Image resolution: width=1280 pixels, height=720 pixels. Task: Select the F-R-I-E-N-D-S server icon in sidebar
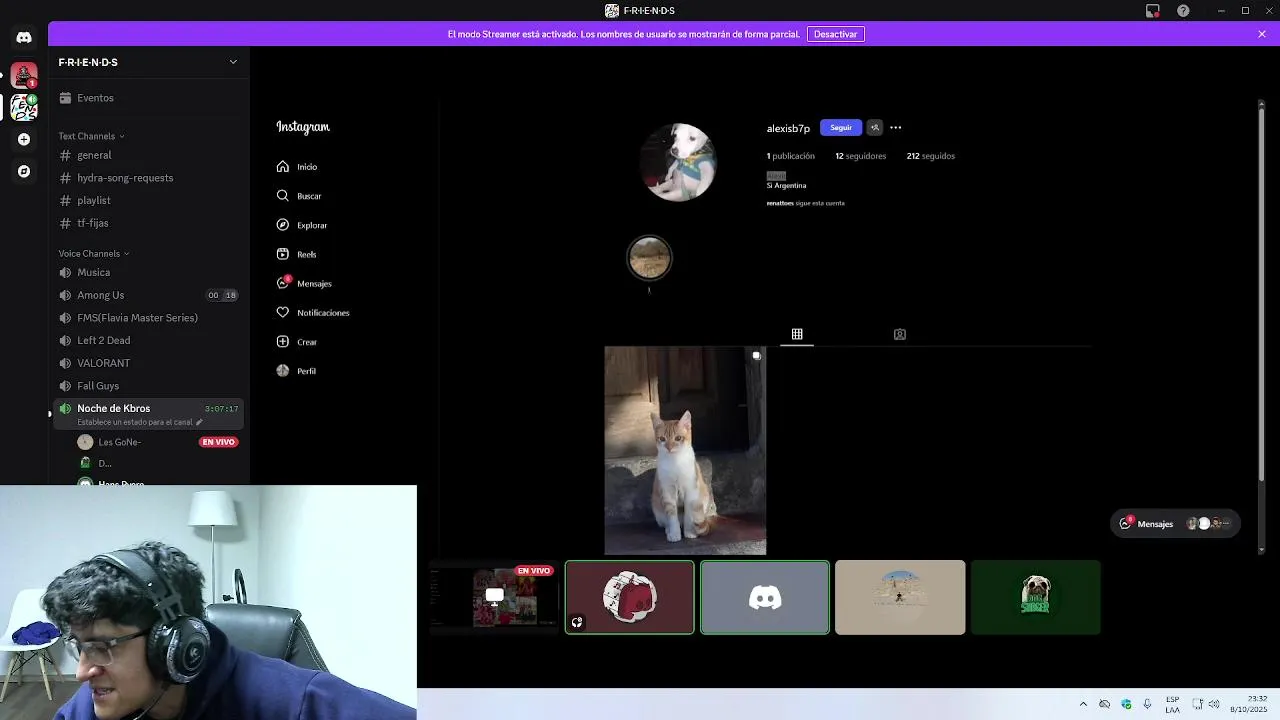pyautogui.click(x=24, y=106)
